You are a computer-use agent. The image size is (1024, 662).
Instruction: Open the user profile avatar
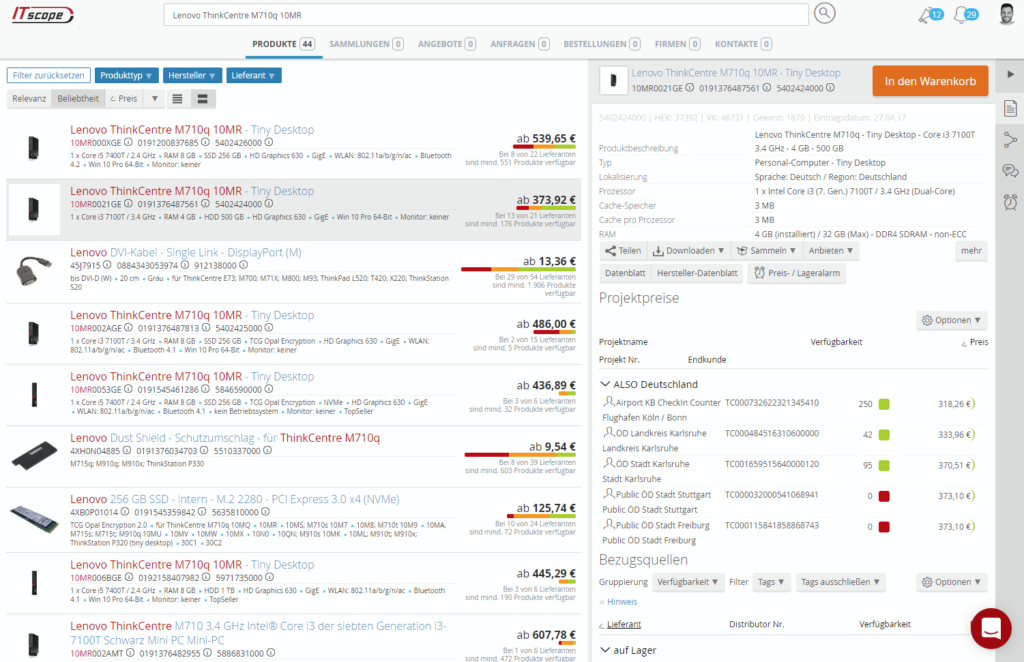point(1007,14)
